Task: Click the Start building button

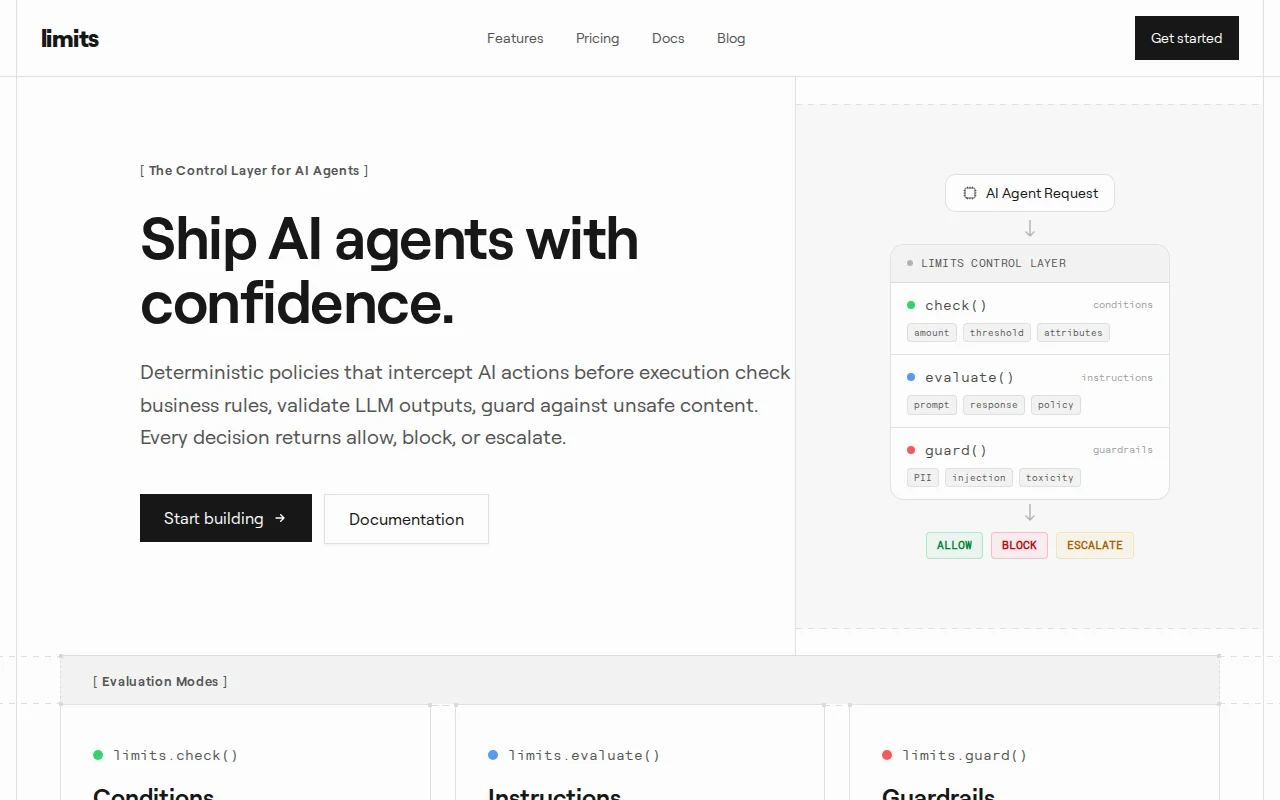Action: click(226, 518)
